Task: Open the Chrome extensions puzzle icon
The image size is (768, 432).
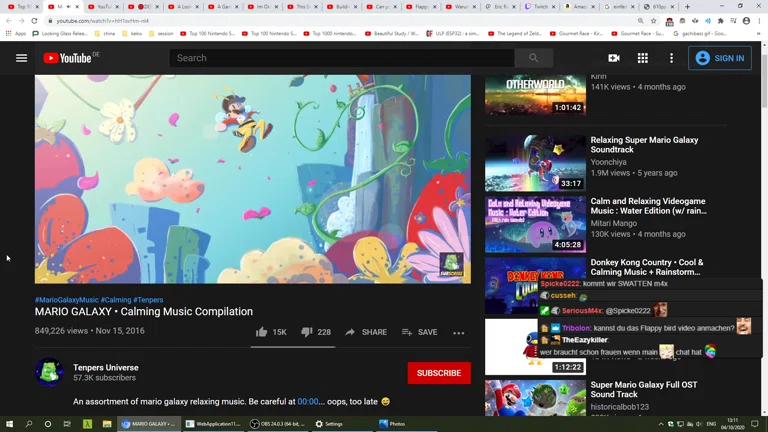Action: coord(720,21)
